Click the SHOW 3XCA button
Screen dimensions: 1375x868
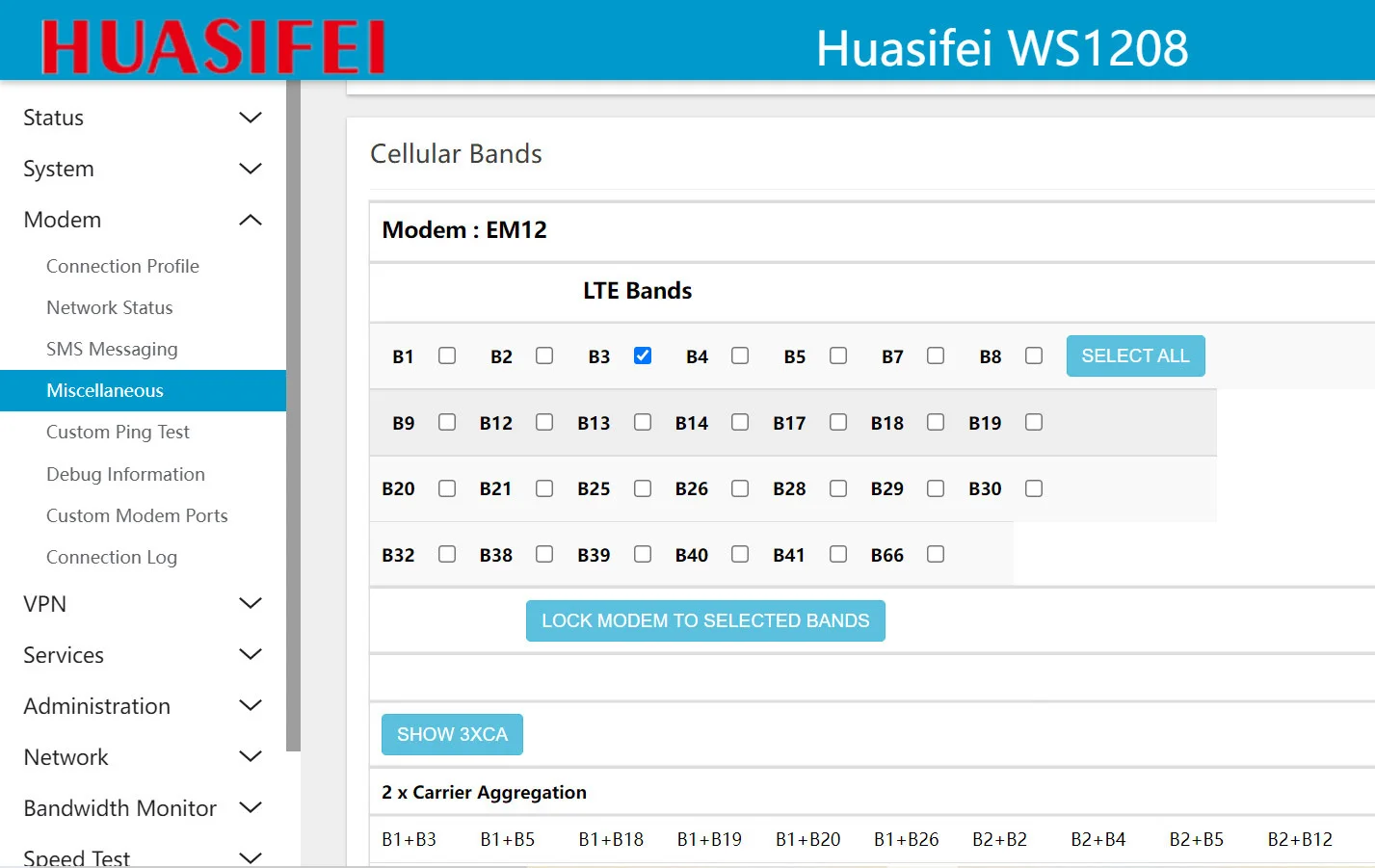click(x=451, y=733)
